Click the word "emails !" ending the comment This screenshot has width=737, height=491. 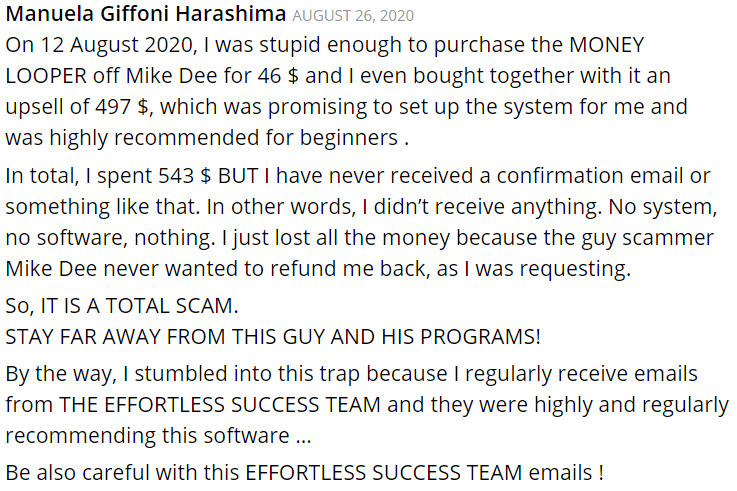(566, 473)
